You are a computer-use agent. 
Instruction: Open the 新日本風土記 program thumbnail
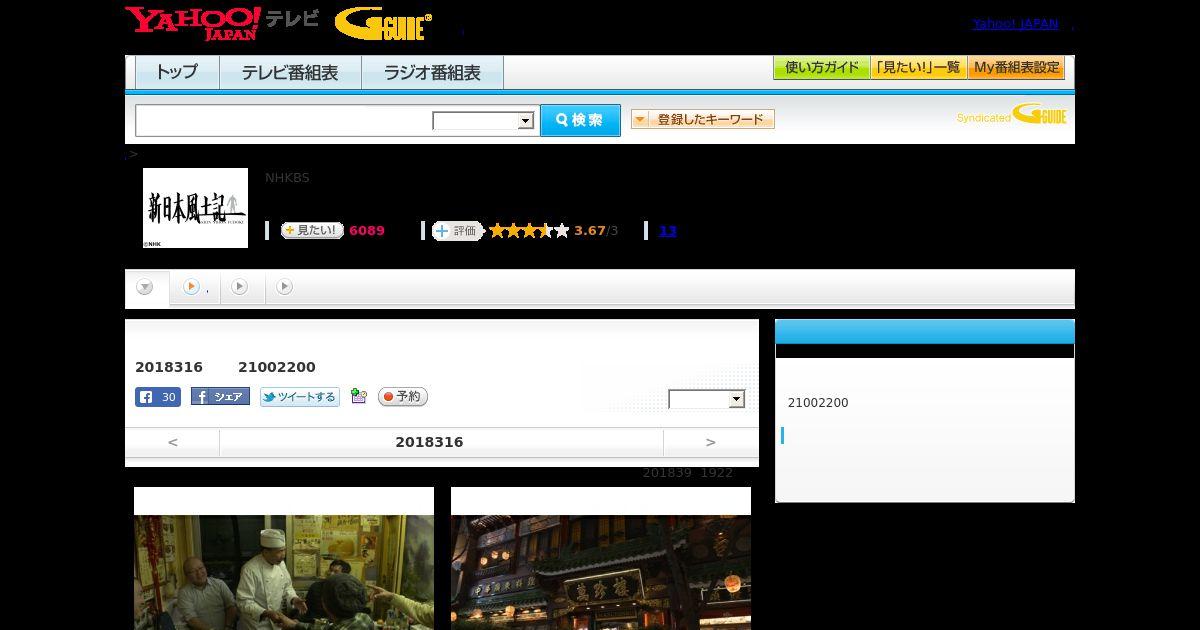(x=195, y=208)
